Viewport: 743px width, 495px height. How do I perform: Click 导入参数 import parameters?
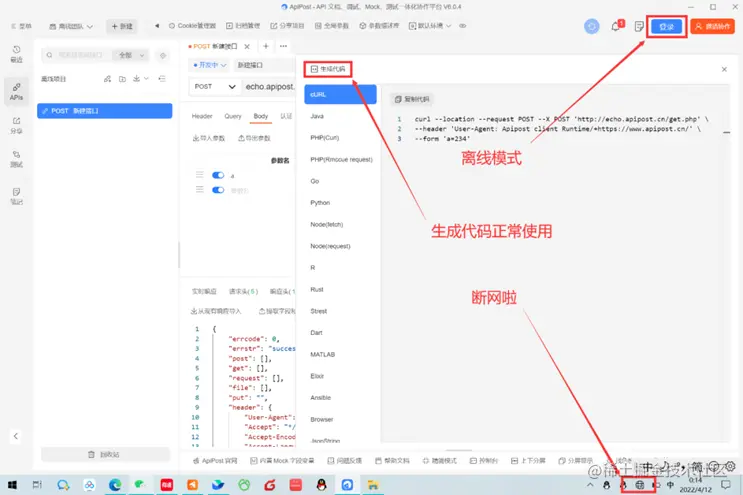point(208,138)
